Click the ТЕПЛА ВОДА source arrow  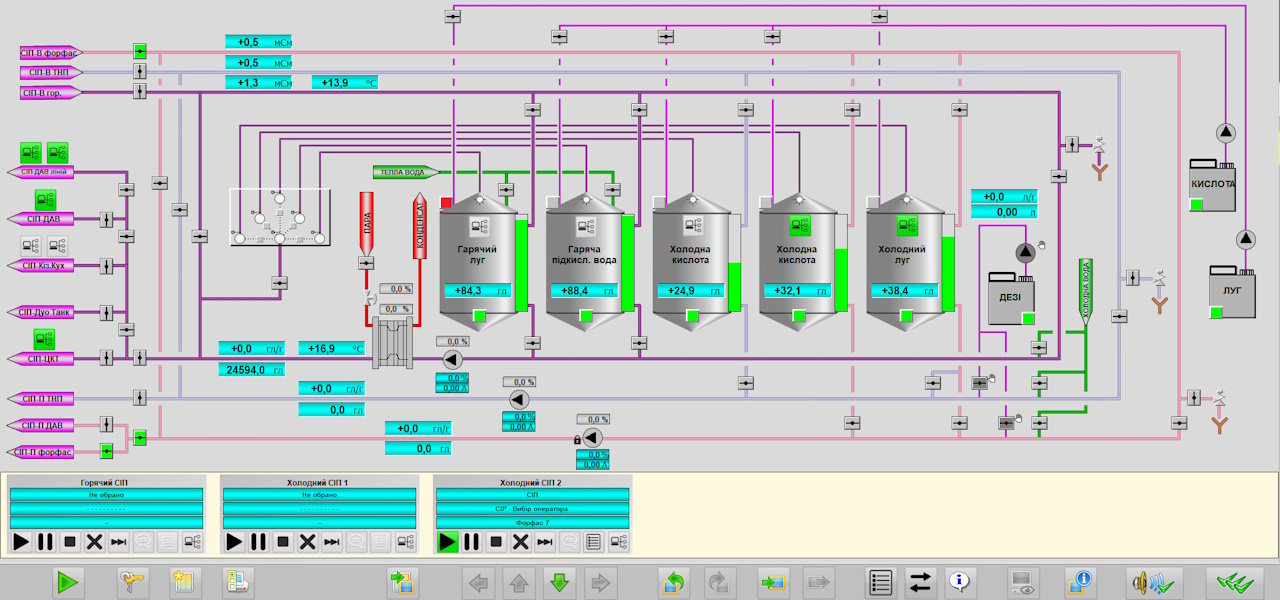(406, 172)
